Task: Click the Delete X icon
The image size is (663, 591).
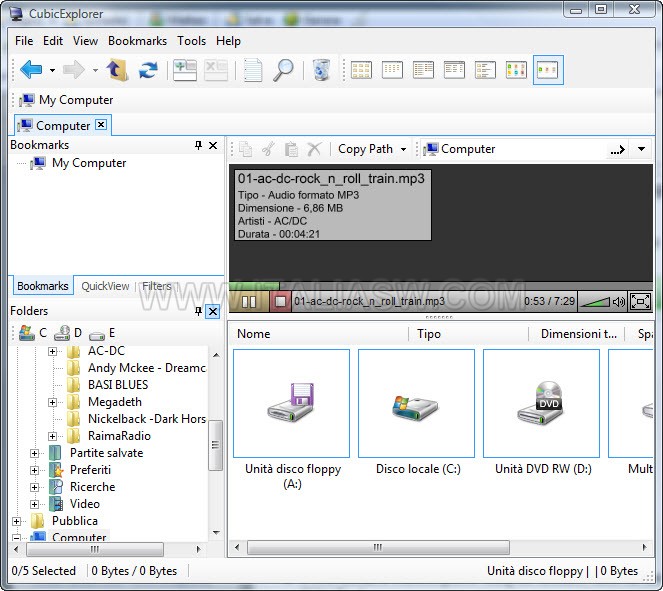Action: tap(314, 149)
